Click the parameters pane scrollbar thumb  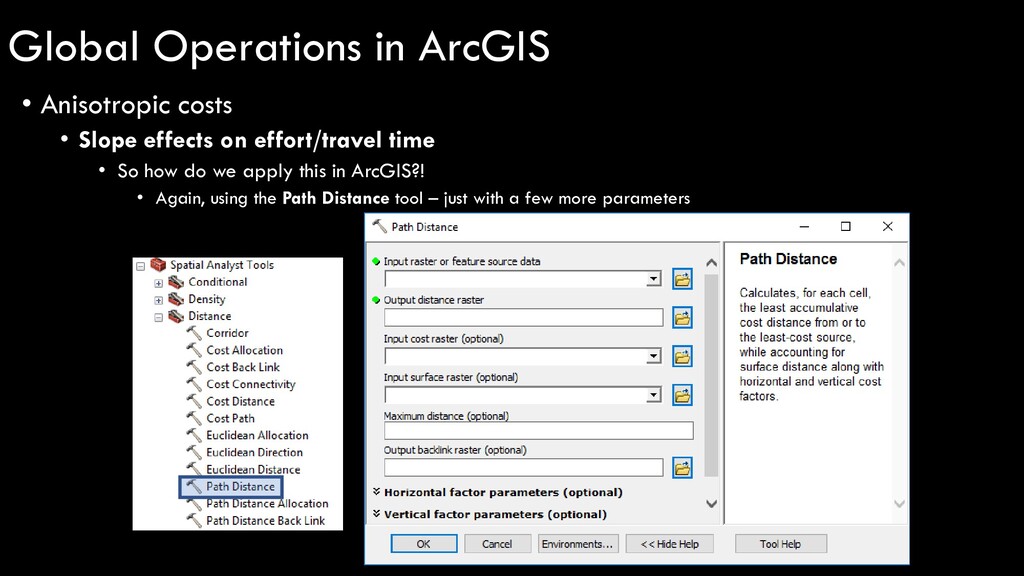[712, 375]
